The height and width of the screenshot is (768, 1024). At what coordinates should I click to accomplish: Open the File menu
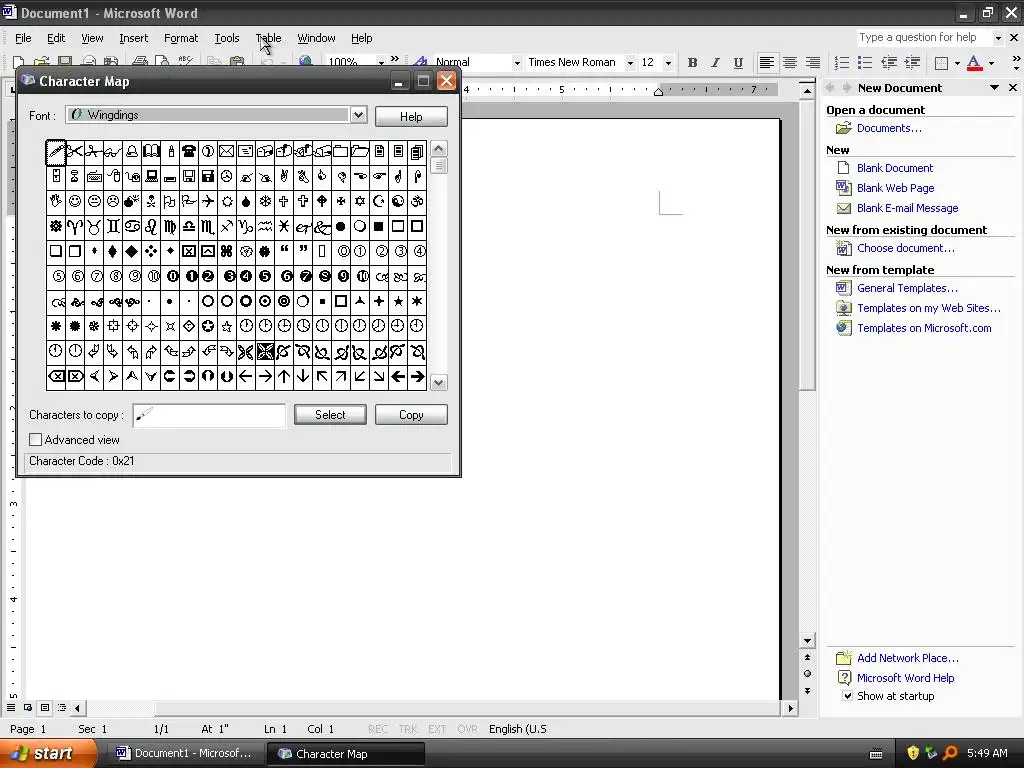(23, 38)
